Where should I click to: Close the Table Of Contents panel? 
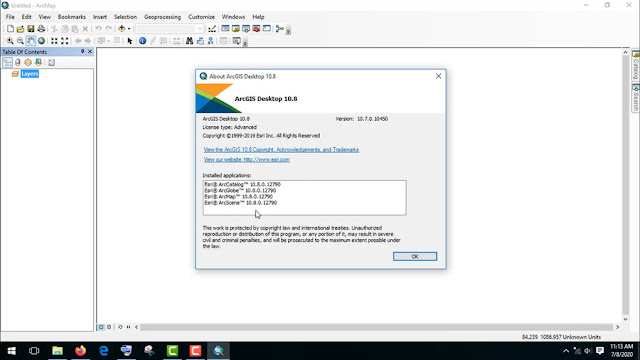(90, 51)
